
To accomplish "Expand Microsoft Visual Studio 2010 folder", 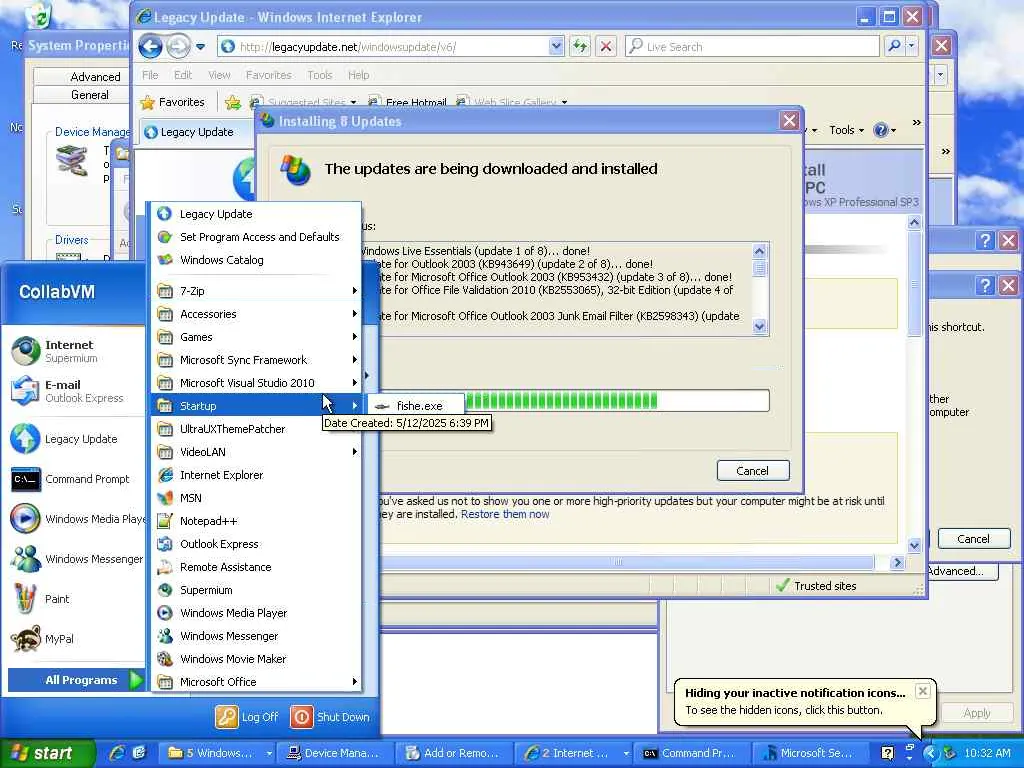I will 256,383.
